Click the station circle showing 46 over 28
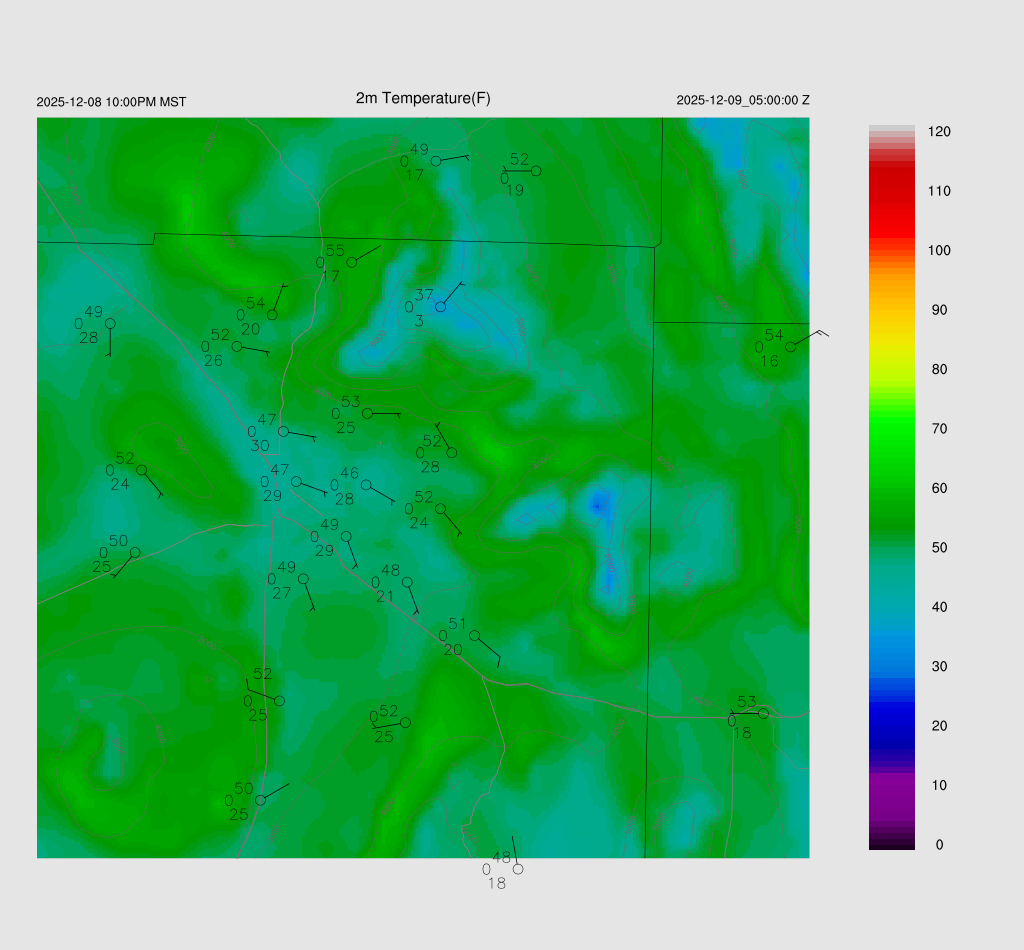 [x=366, y=485]
